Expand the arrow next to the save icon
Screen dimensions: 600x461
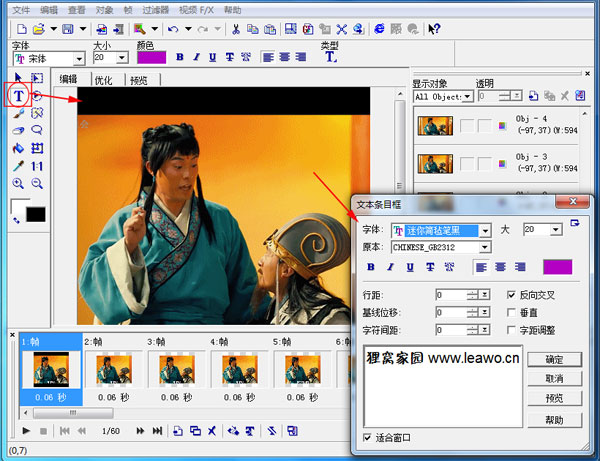click(83, 29)
